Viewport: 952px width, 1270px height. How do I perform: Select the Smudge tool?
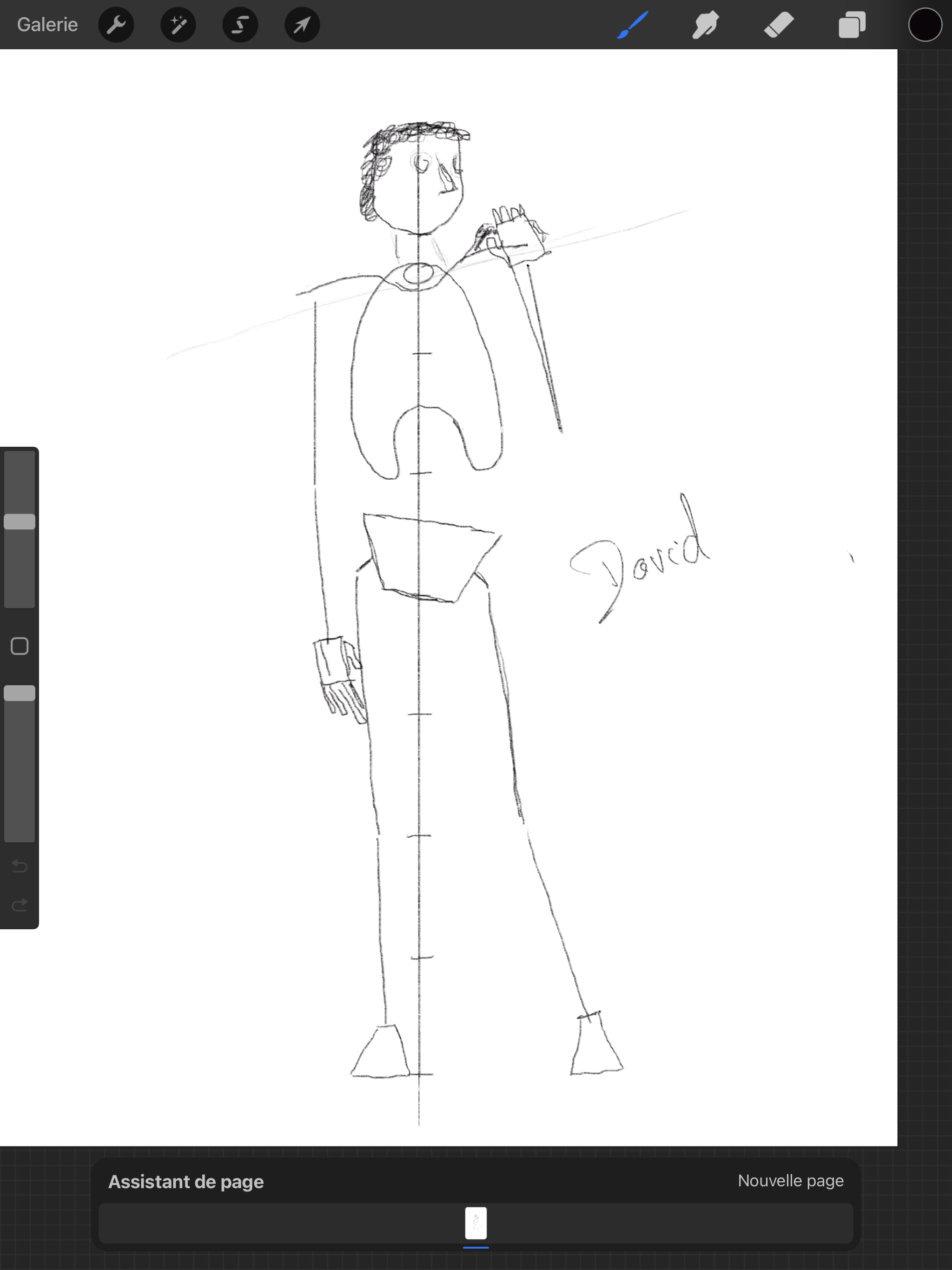pyautogui.click(x=706, y=25)
